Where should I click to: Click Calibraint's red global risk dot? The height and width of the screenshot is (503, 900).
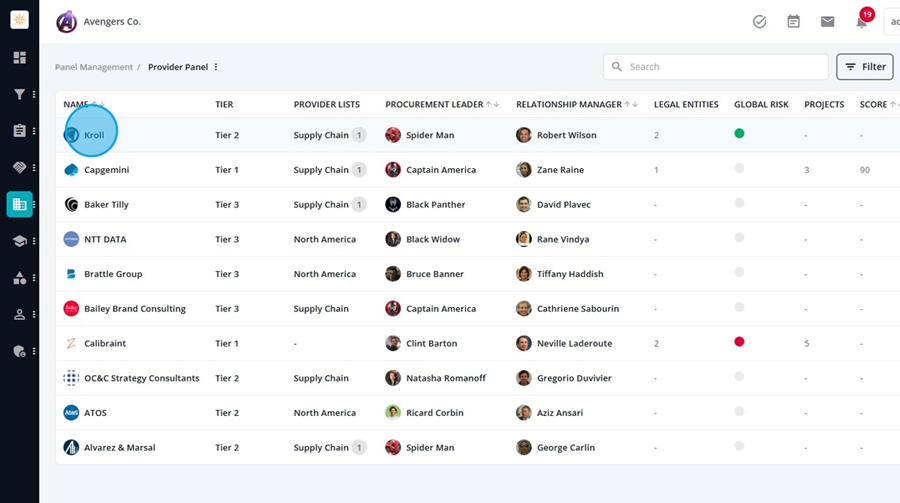pos(739,342)
